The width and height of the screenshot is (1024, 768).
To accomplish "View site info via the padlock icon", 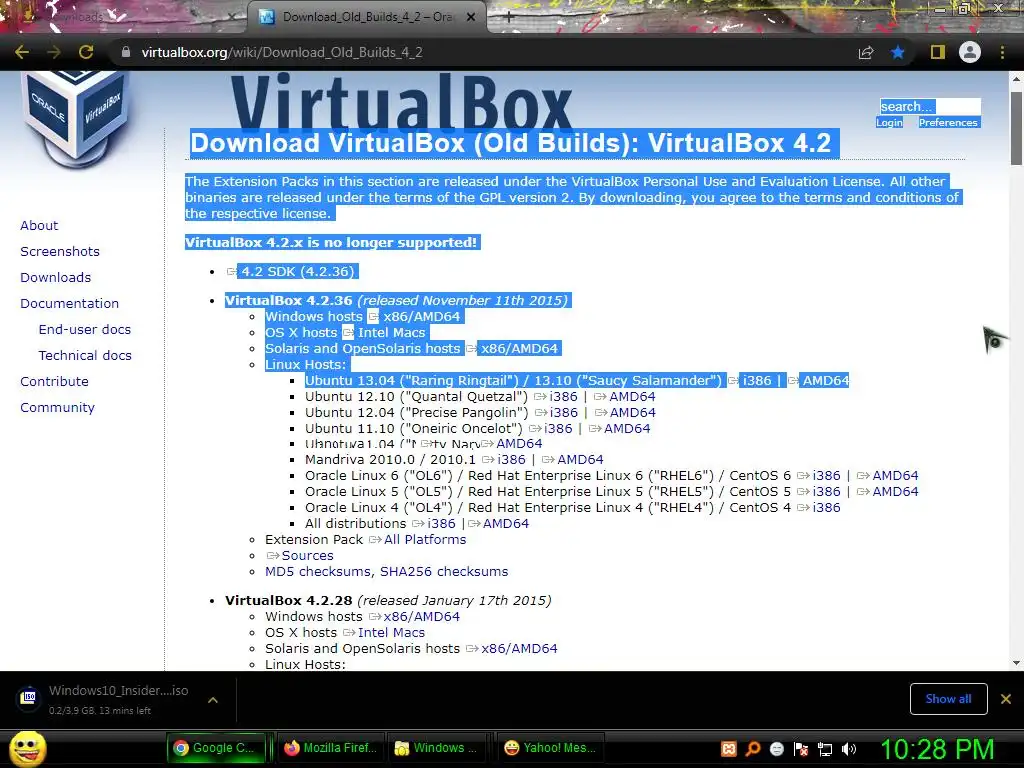I will (126, 52).
